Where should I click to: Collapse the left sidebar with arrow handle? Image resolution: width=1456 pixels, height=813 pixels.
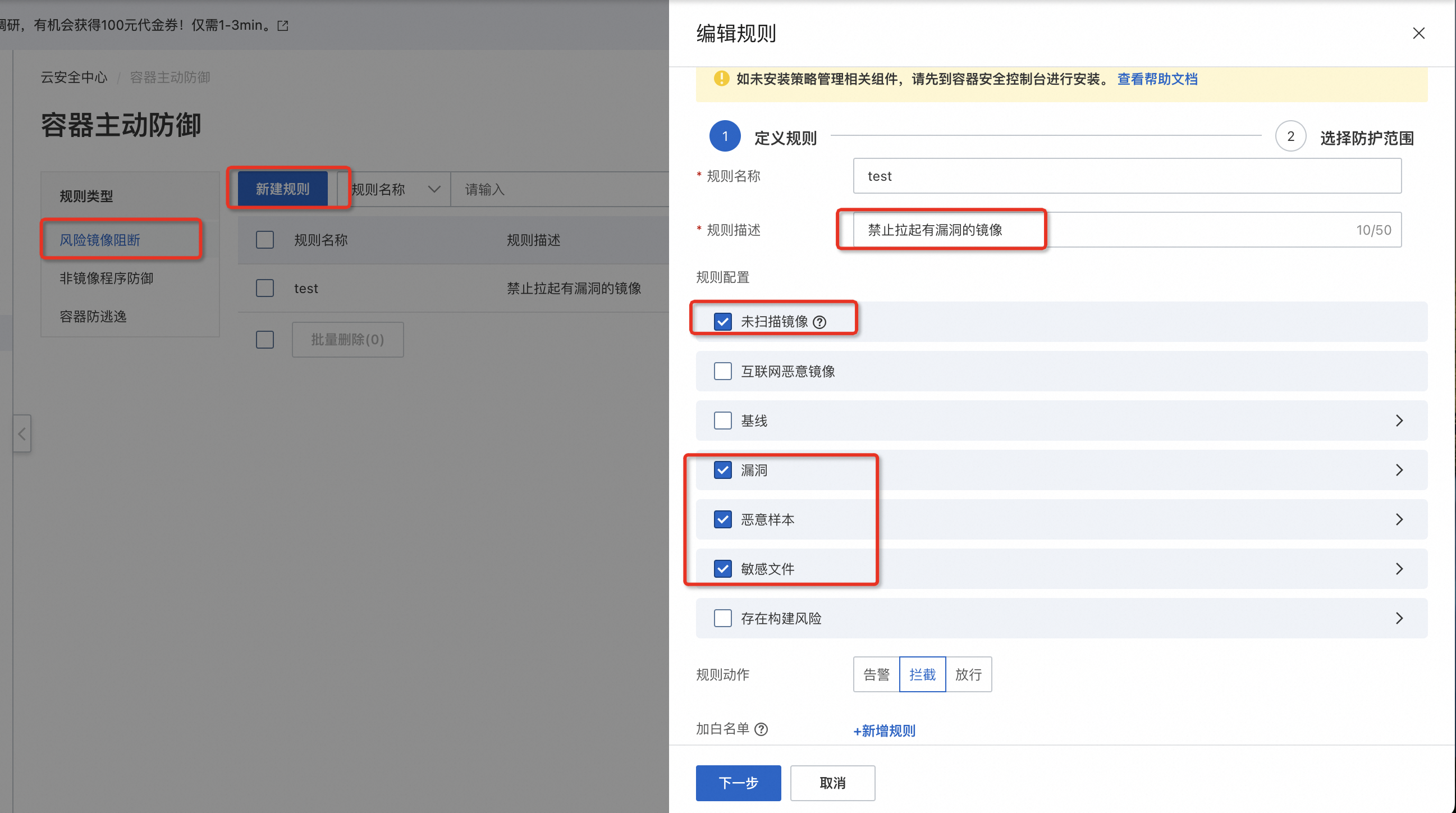pyautogui.click(x=22, y=433)
